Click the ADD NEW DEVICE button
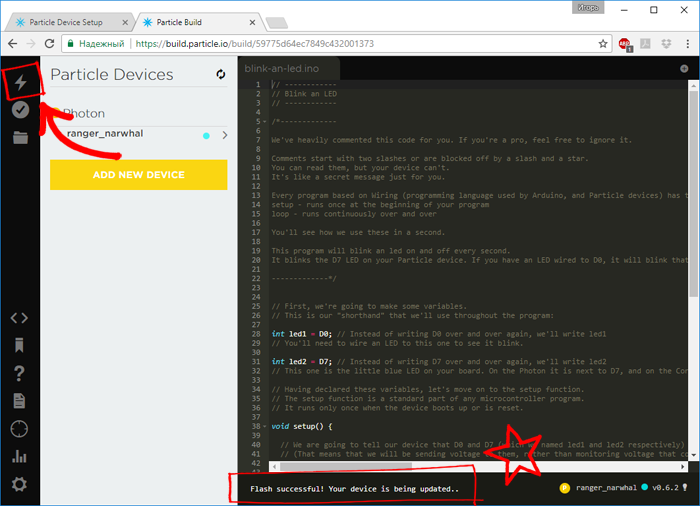This screenshot has height=506, width=700. click(138, 175)
